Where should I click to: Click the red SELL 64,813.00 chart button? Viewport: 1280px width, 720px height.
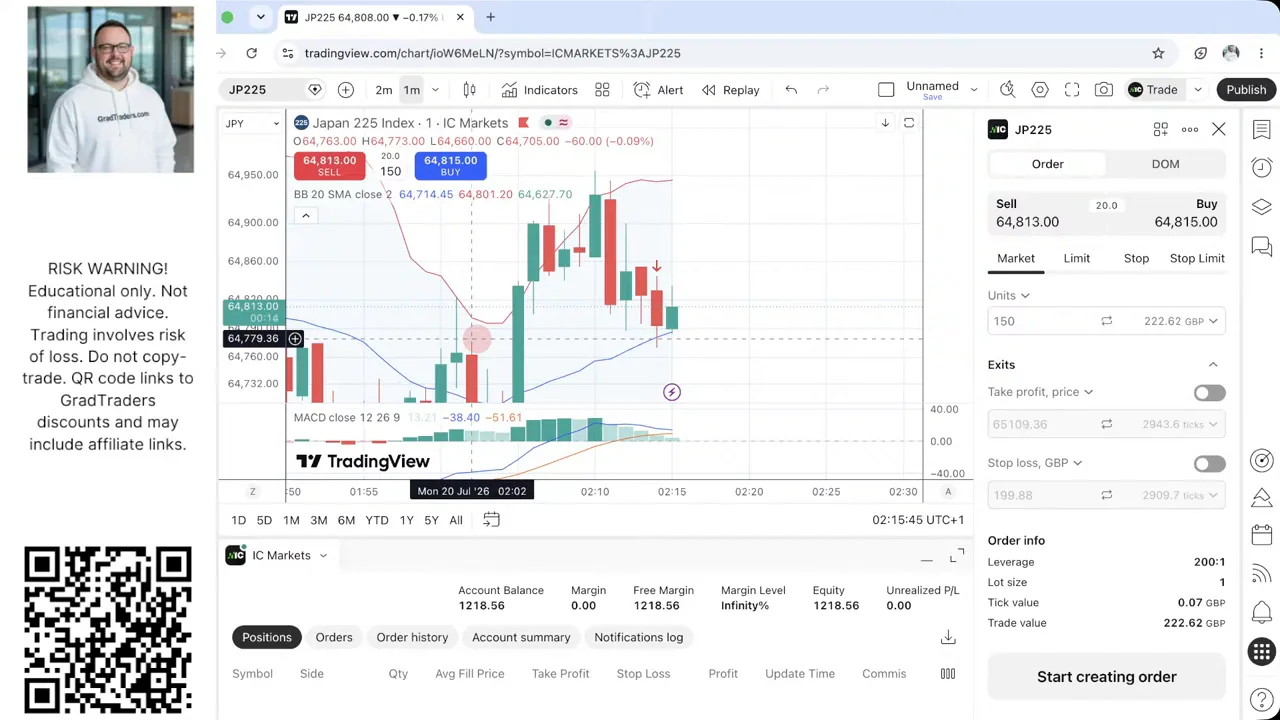click(x=329, y=165)
